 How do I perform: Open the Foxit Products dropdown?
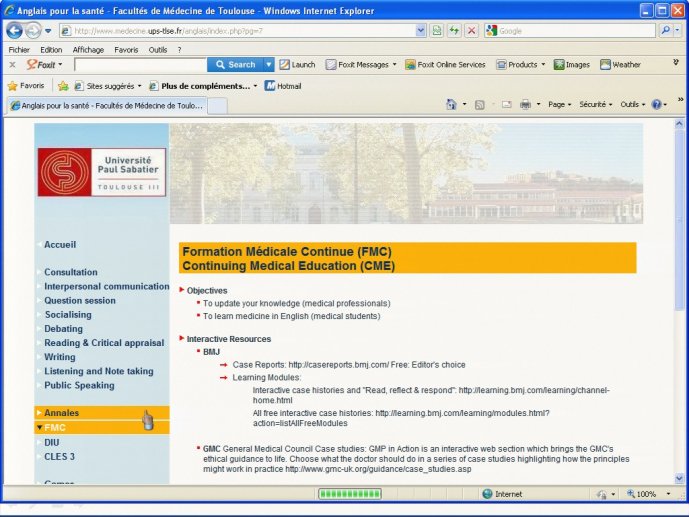point(521,65)
